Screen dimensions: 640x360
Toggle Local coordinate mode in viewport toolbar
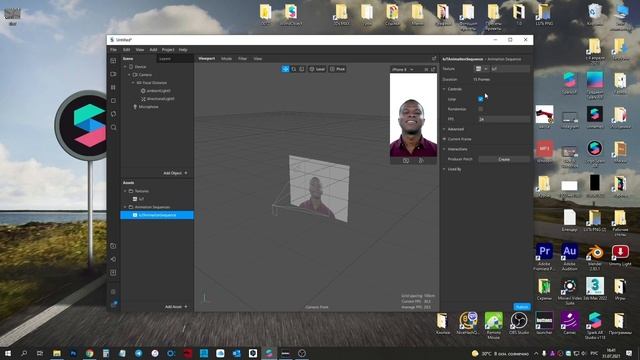pos(317,69)
